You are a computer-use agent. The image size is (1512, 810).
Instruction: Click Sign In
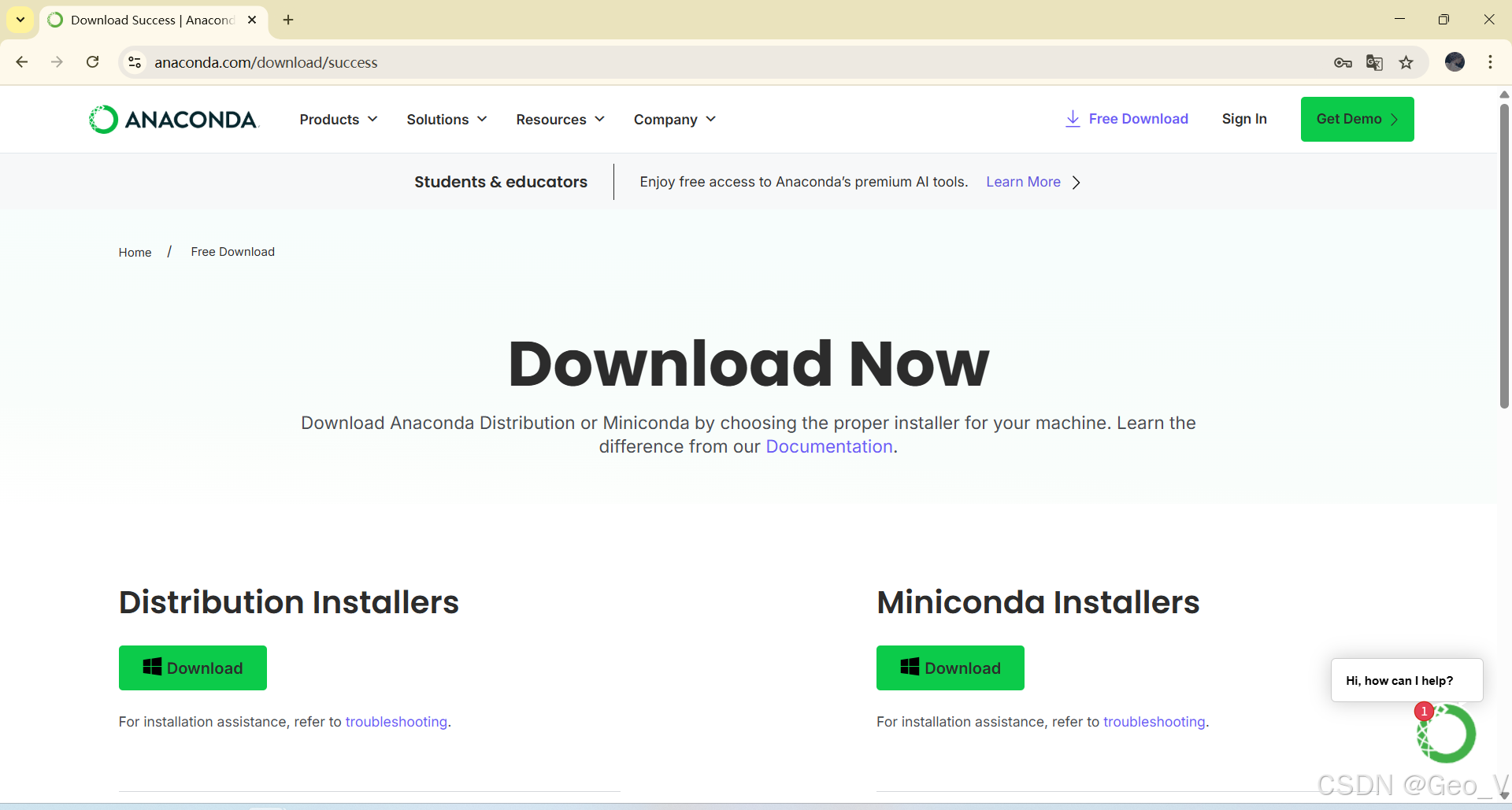click(1244, 119)
